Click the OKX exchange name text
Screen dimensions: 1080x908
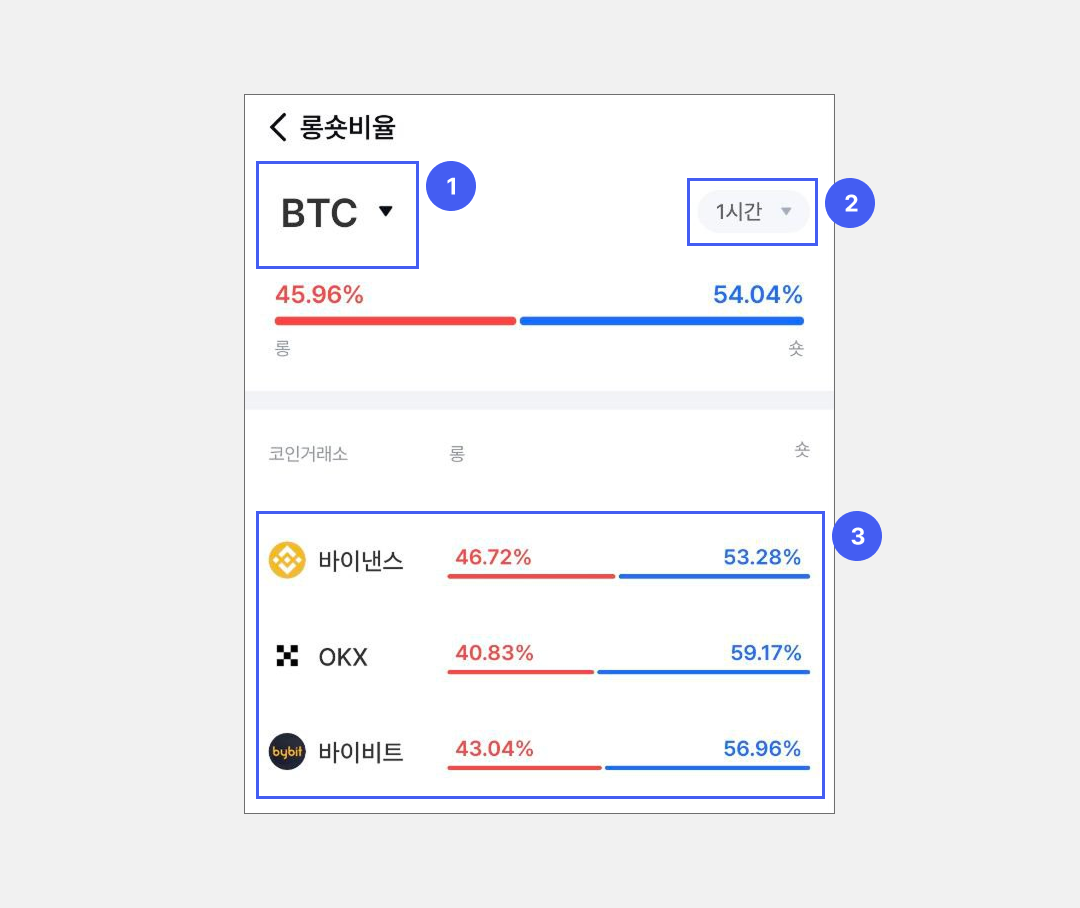click(343, 657)
